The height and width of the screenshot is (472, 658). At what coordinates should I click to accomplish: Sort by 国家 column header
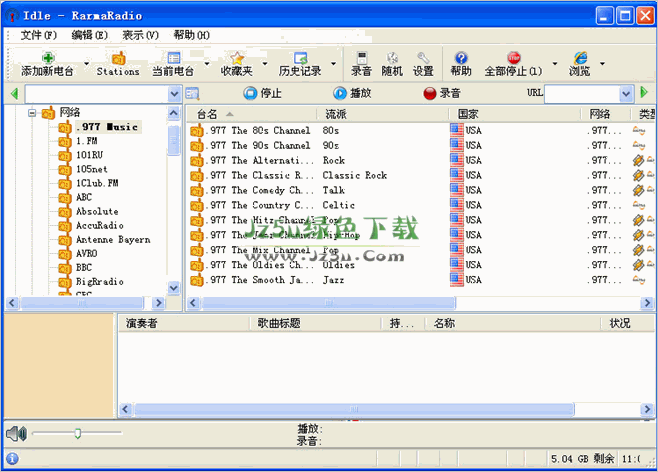click(x=514, y=114)
